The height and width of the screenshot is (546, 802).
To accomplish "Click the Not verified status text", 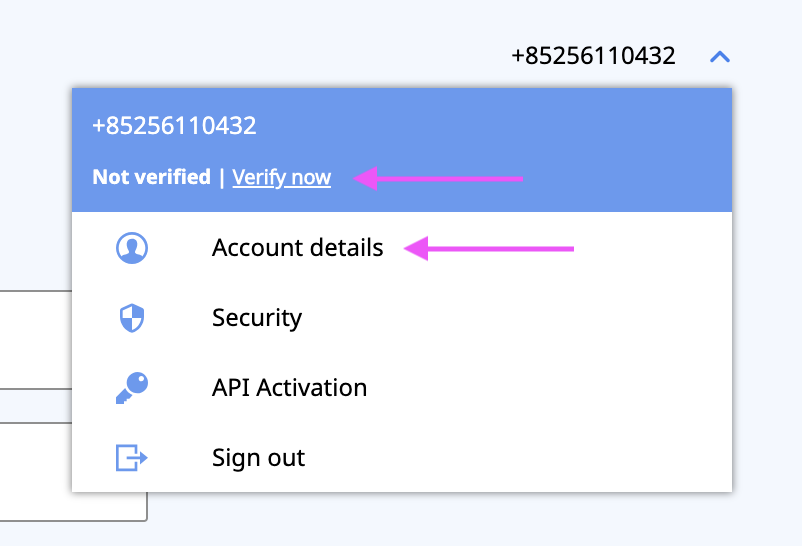I will (151, 178).
